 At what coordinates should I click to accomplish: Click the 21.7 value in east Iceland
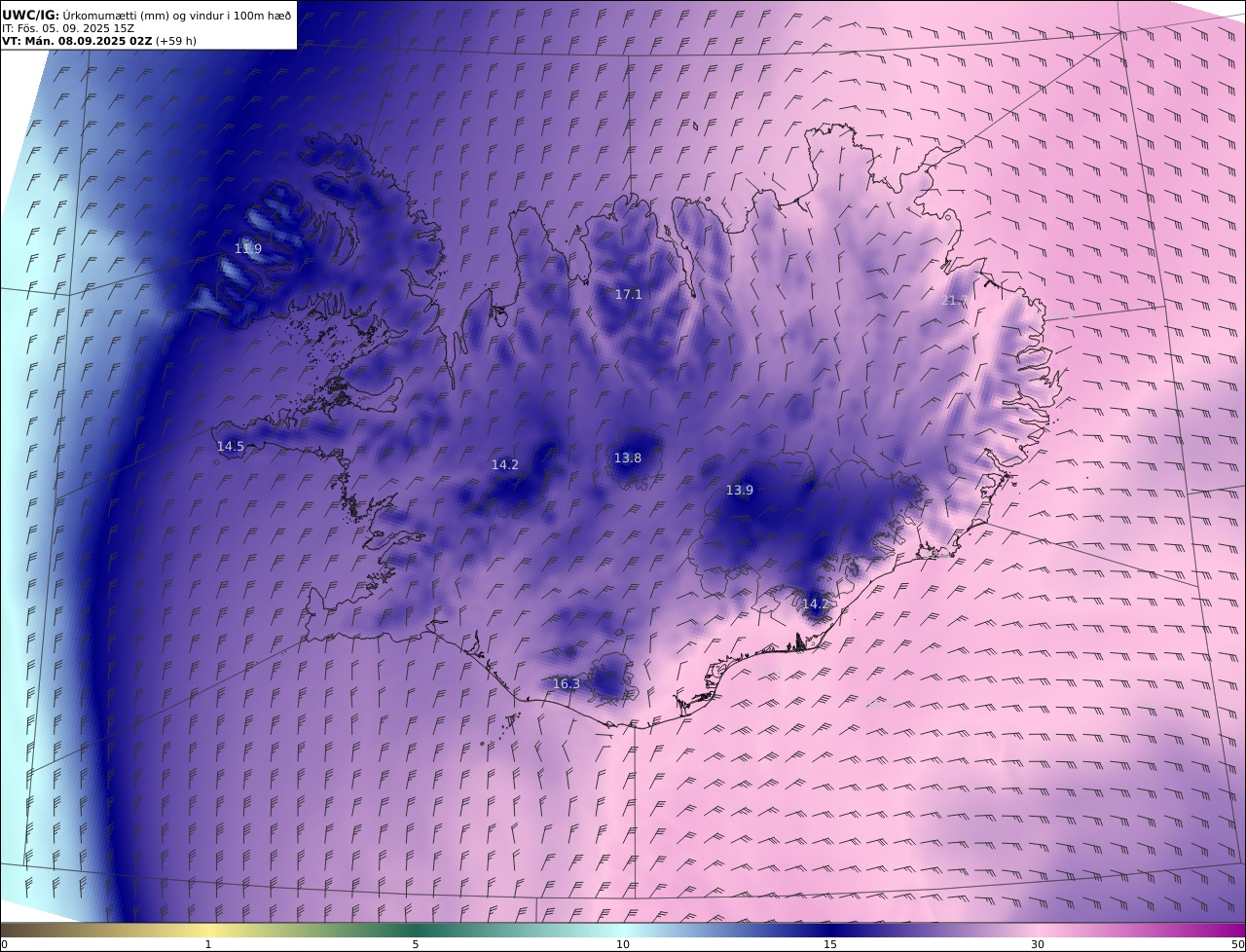click(953, 301)
